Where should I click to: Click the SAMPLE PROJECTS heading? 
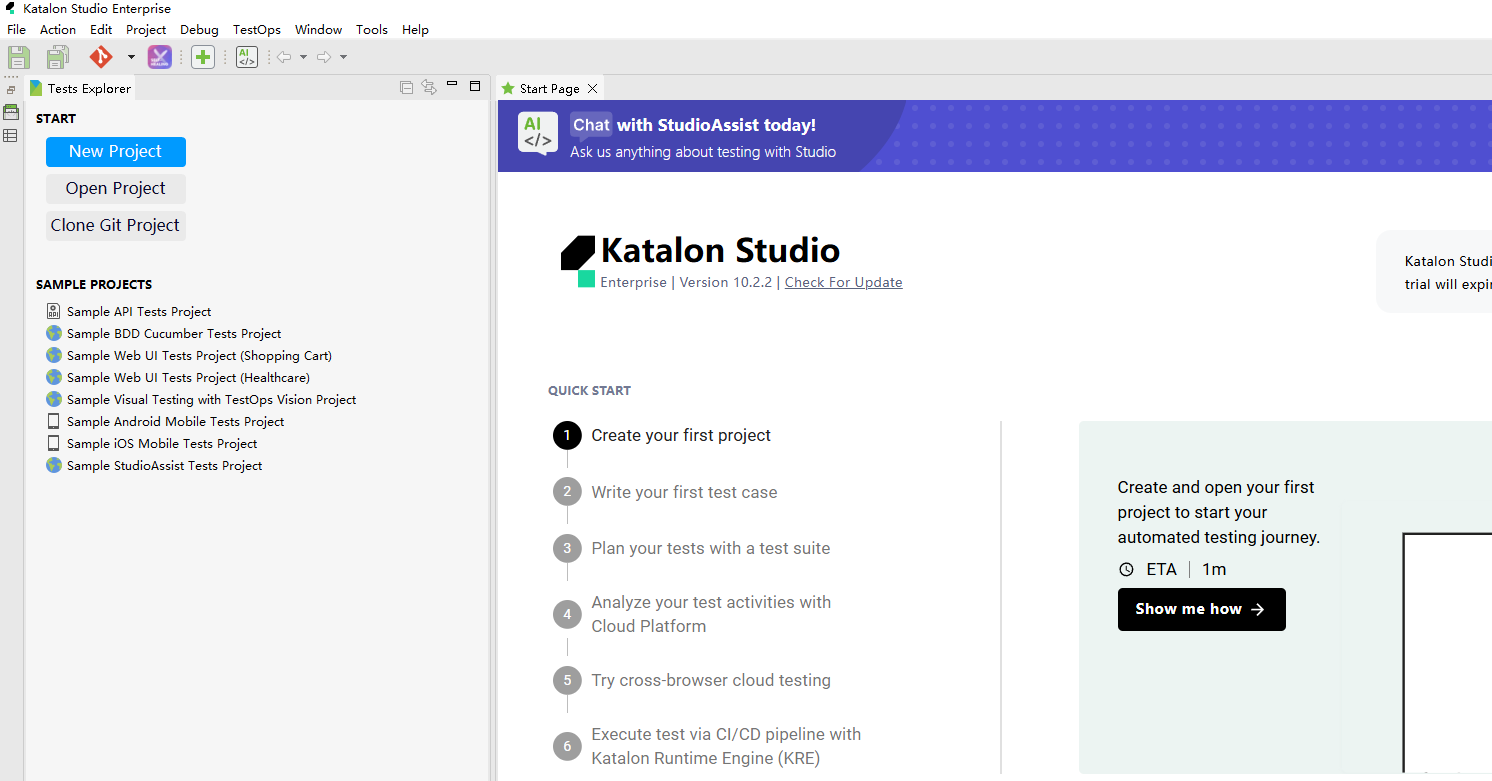(x=94, y=285)
